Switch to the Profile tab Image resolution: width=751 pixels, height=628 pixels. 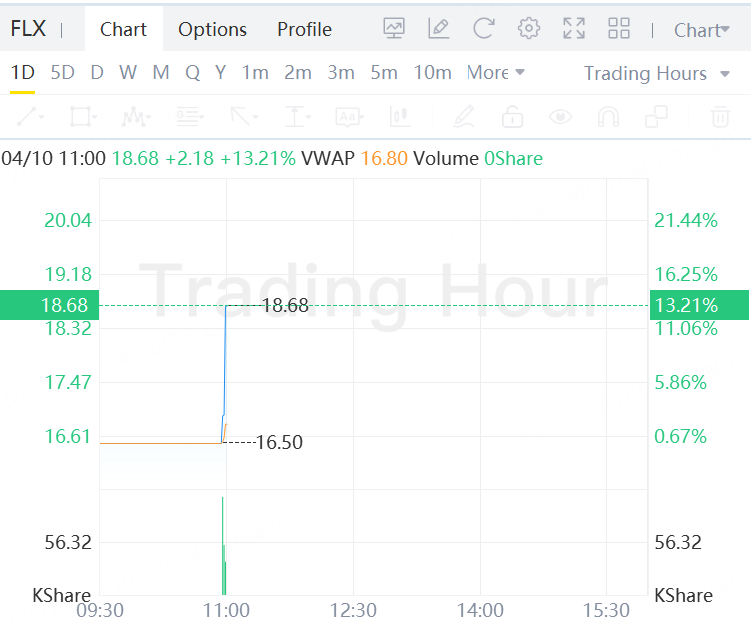point(305,29)
